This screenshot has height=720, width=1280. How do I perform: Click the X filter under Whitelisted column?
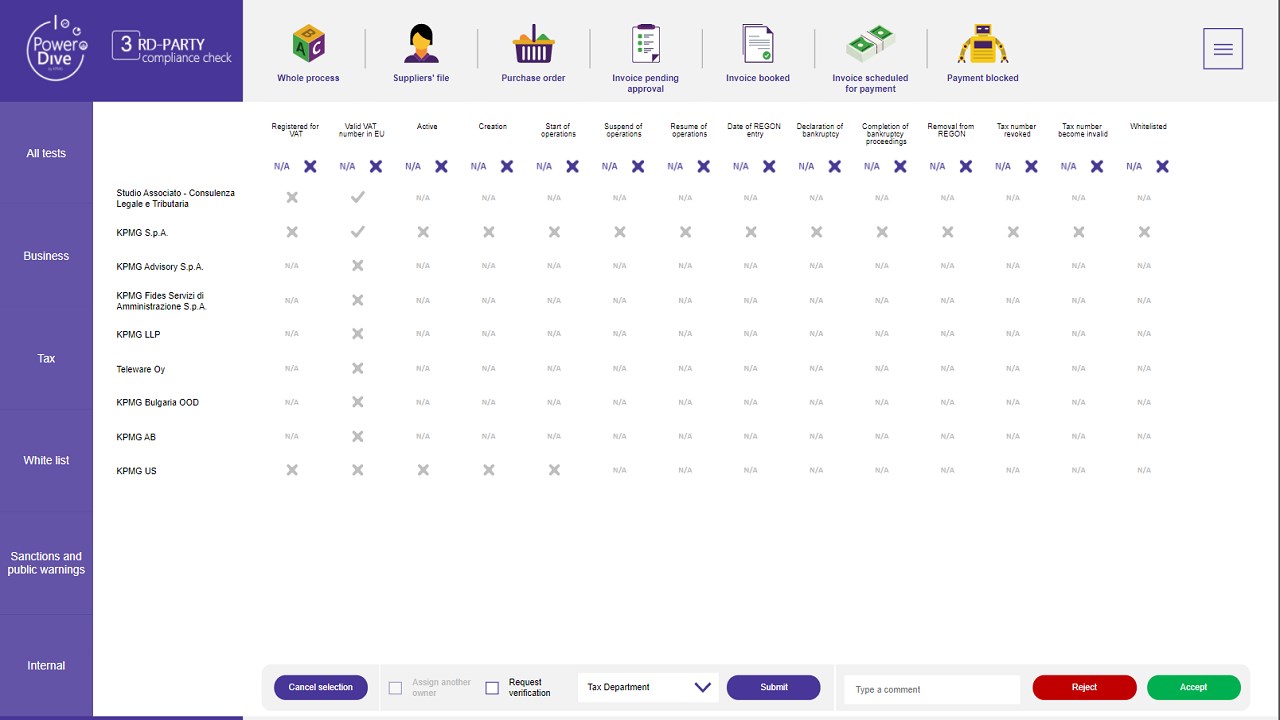(1162, 166)
